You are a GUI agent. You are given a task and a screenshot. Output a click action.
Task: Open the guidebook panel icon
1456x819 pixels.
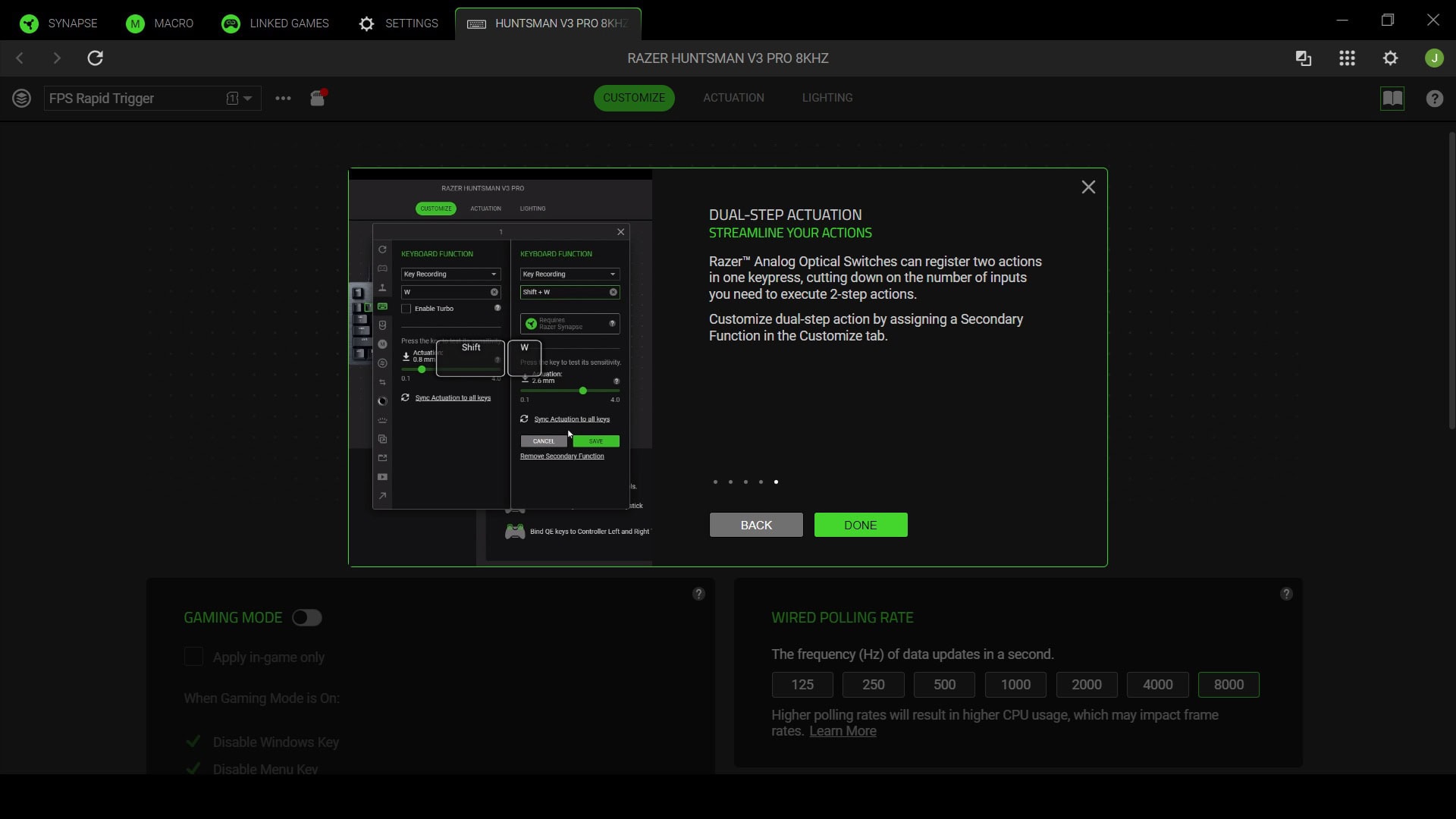click(1393, 99)
